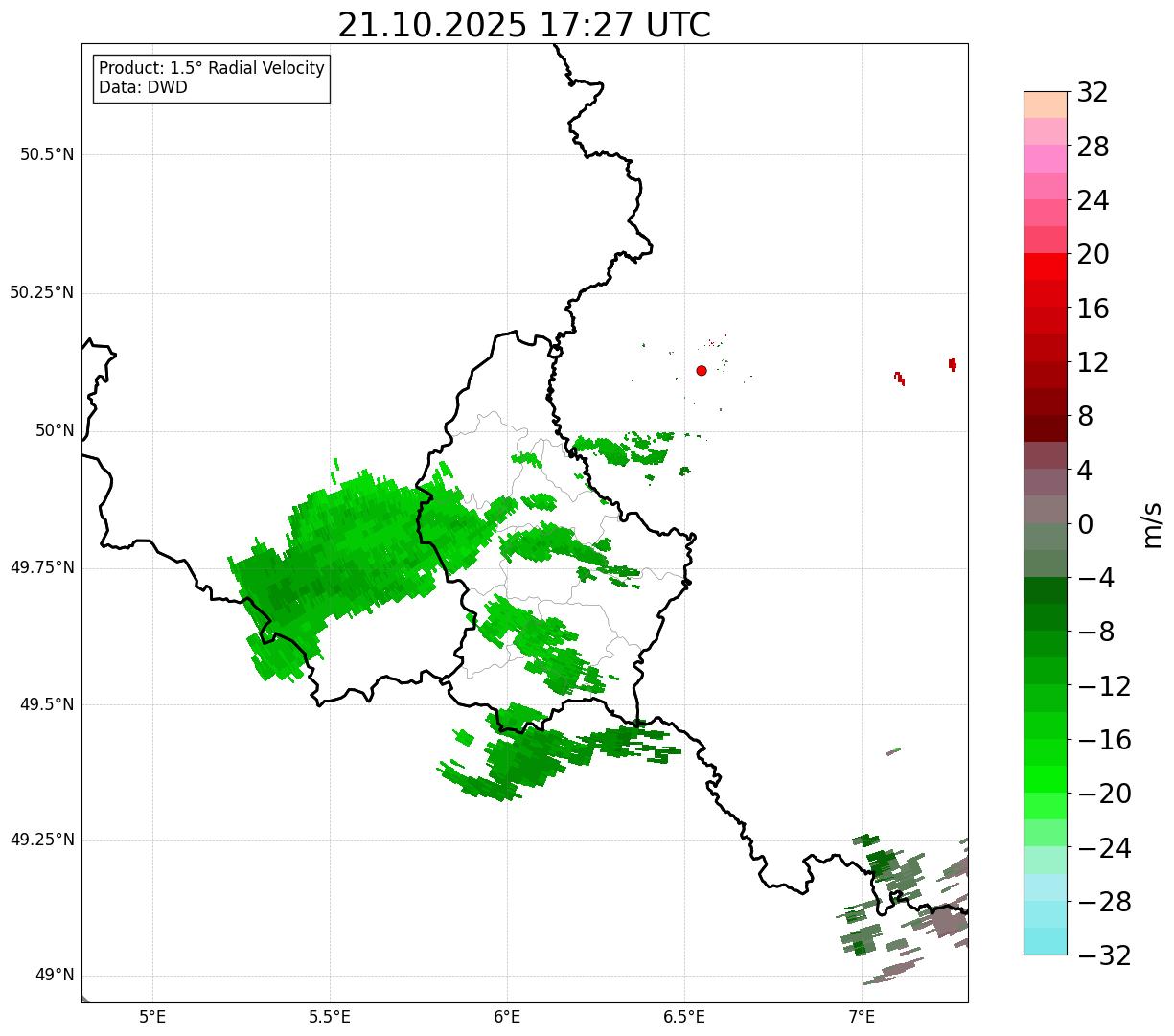1174x1036 pixels.
Task: Click the 50.5°N latitude label
Action: click(x=47, y=154)
